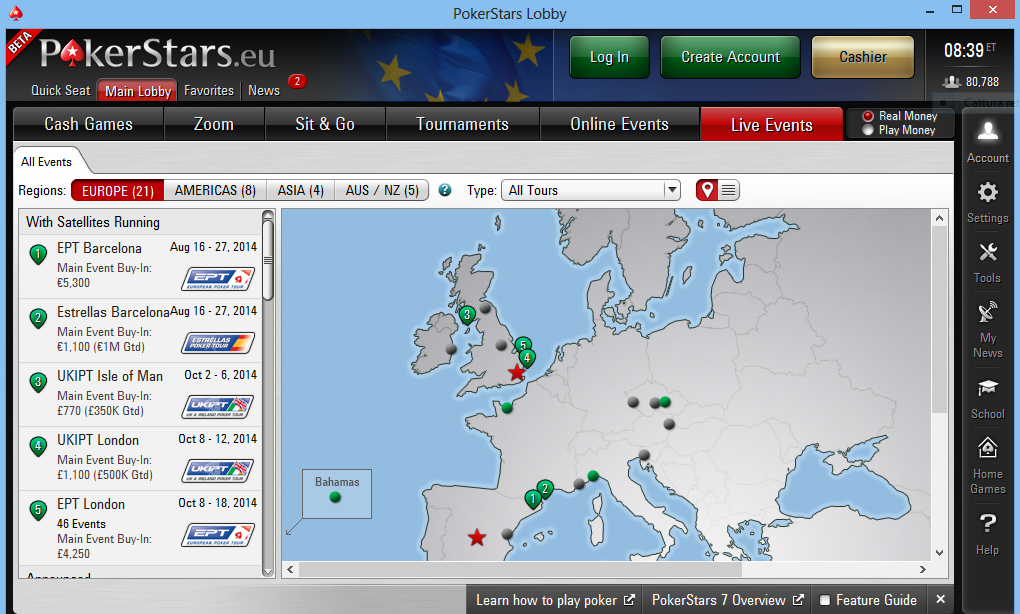Click map pin 3 on Isle of Man
The width and height of the screenshot is (1020, 614).
466,315
